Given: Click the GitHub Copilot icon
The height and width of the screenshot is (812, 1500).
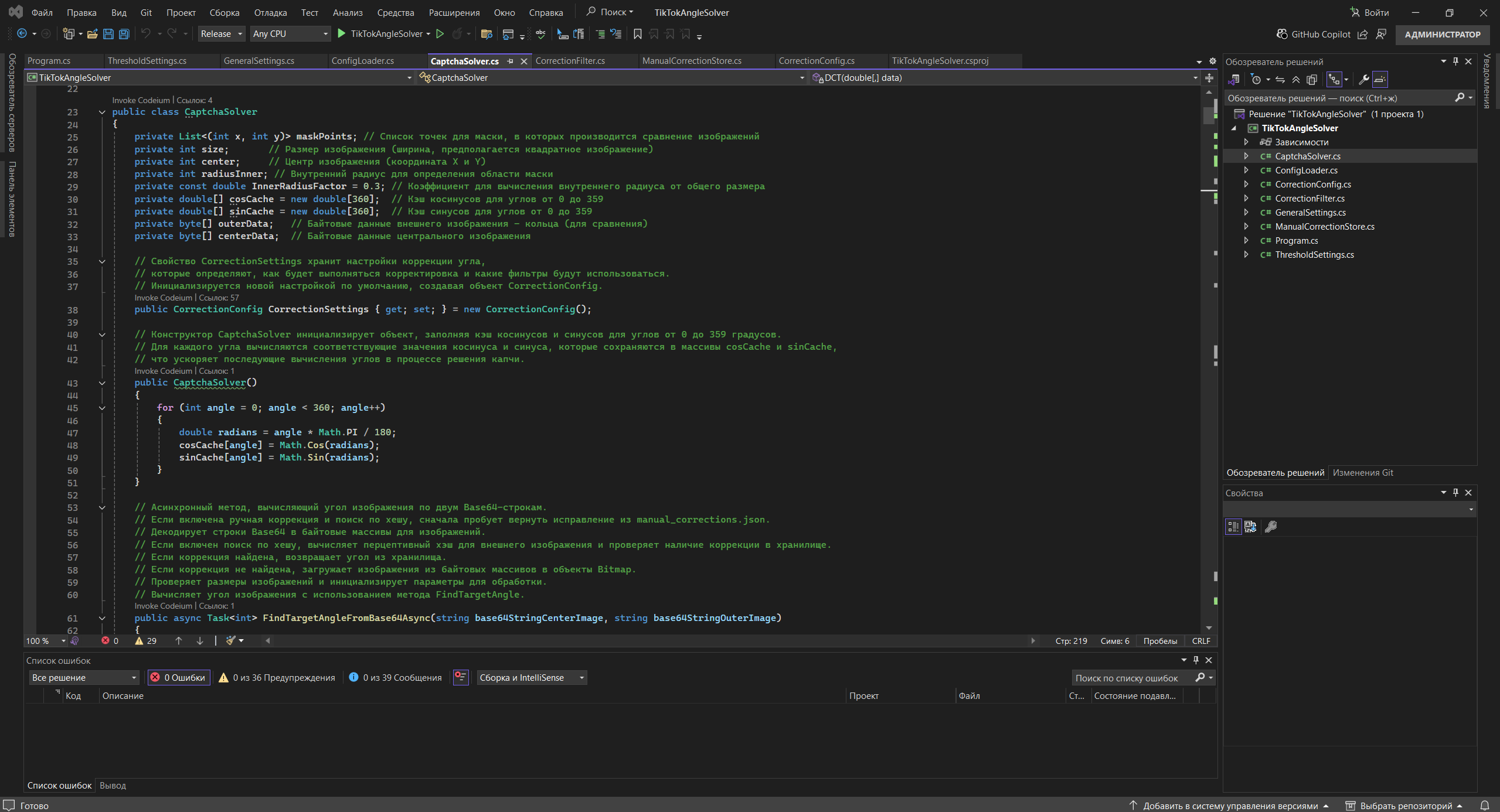Looking at the screenshot, I should pyautogui.click(x=1282, y=34).
